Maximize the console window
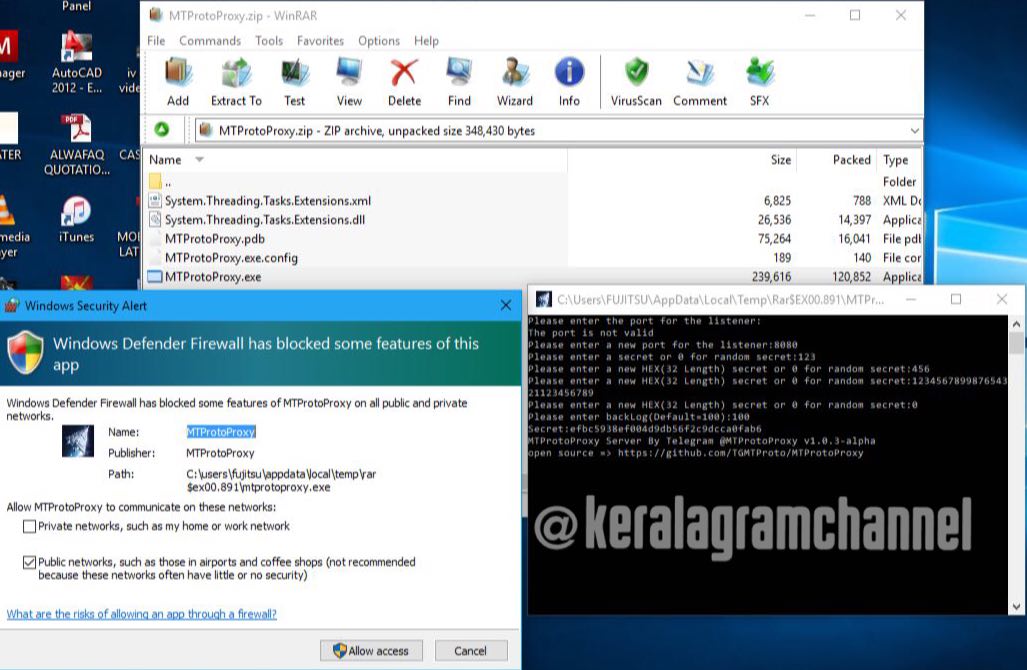Image resolution: width=1027 pixels, height=670 pixels. click(956, 299)
